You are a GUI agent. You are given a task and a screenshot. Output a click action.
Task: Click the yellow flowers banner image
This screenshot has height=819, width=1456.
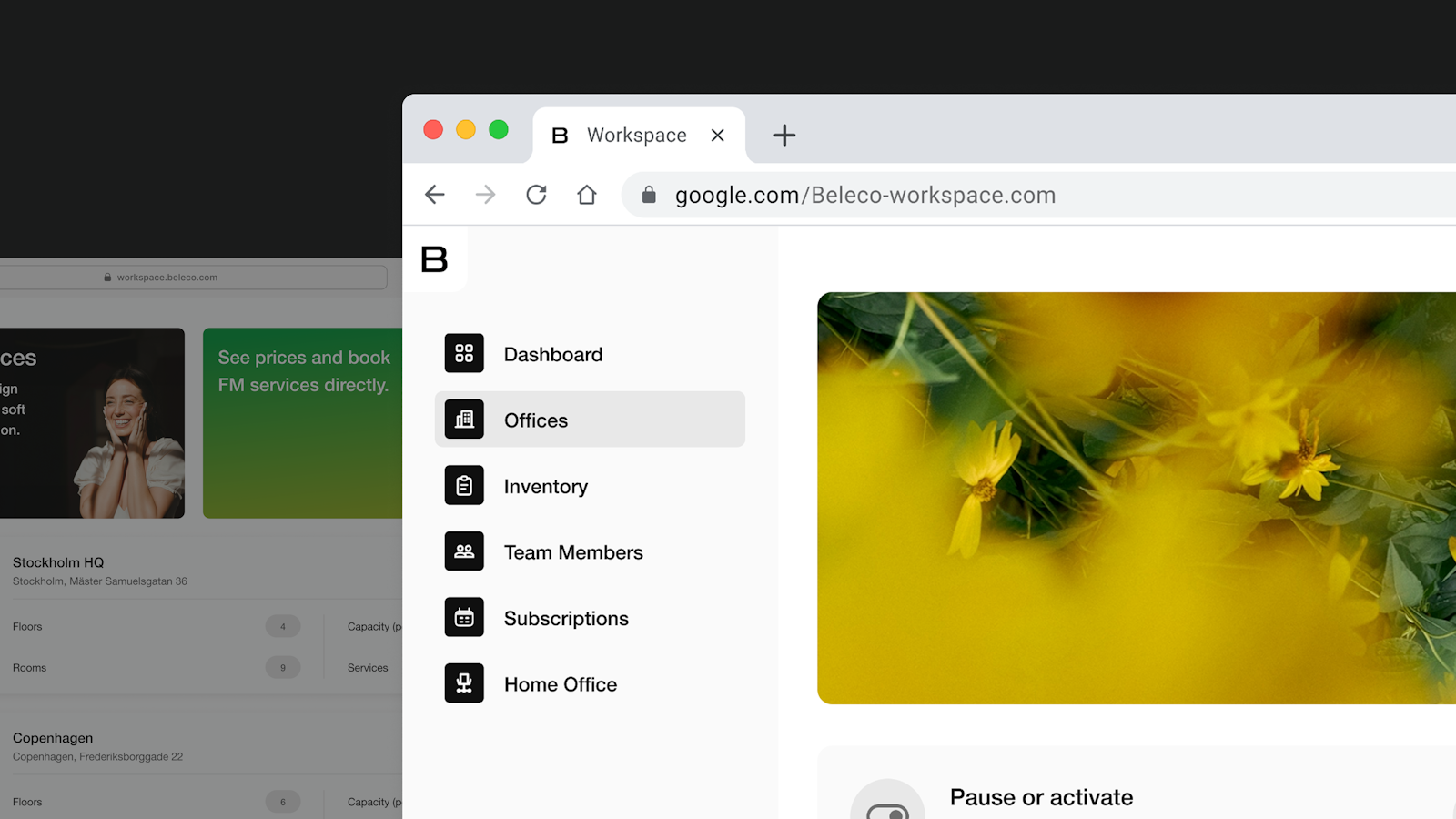coord(1136,498)
